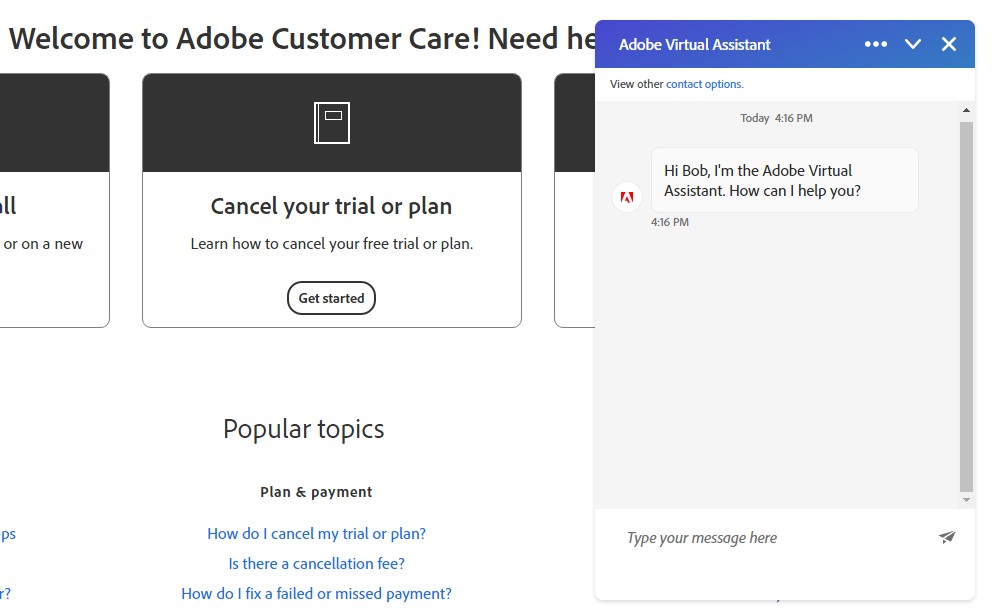Close the Adobe Virtual Assistant window
Image resolution: width=997 pixels, height=611 pixels.
click(948, 44)
